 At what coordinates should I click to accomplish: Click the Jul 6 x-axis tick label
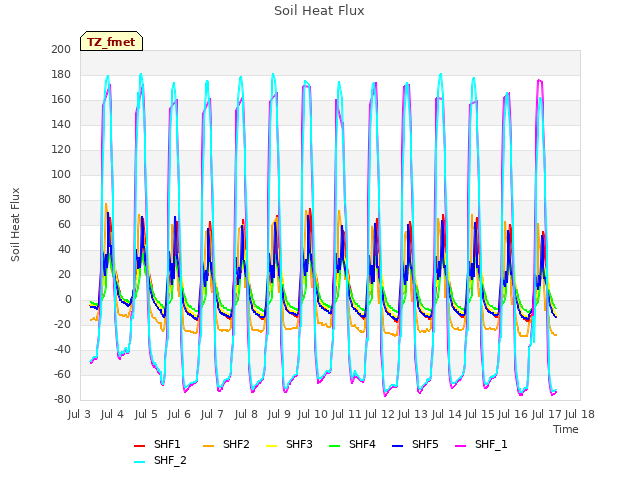coord(179,414)
